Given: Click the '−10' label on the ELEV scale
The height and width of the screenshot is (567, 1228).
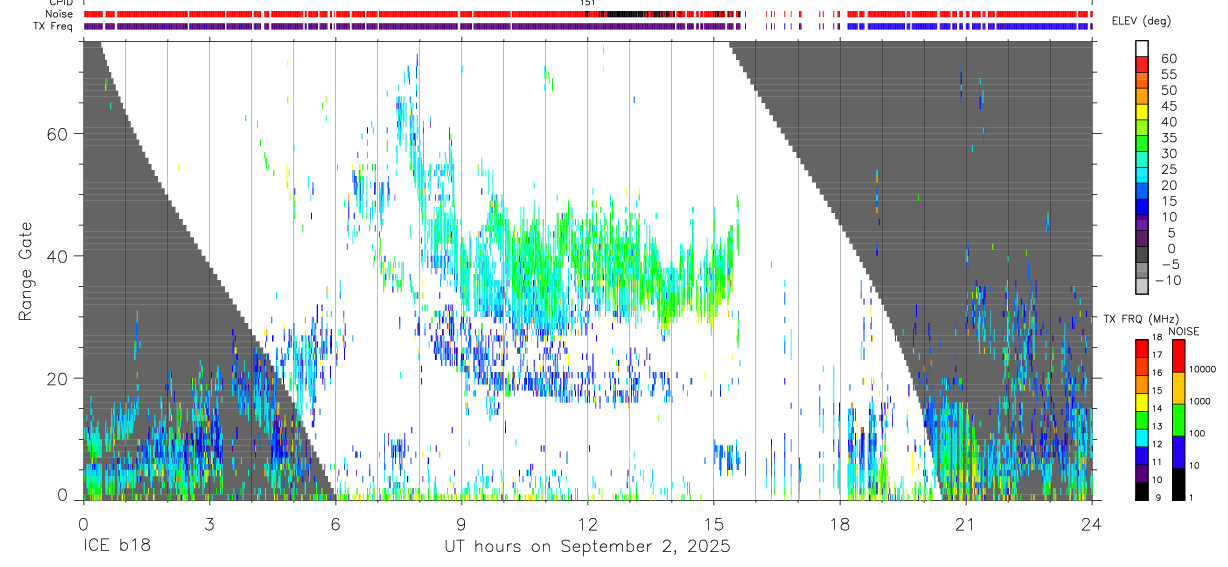Looking at the screenshot, I should pos(1166,281).
